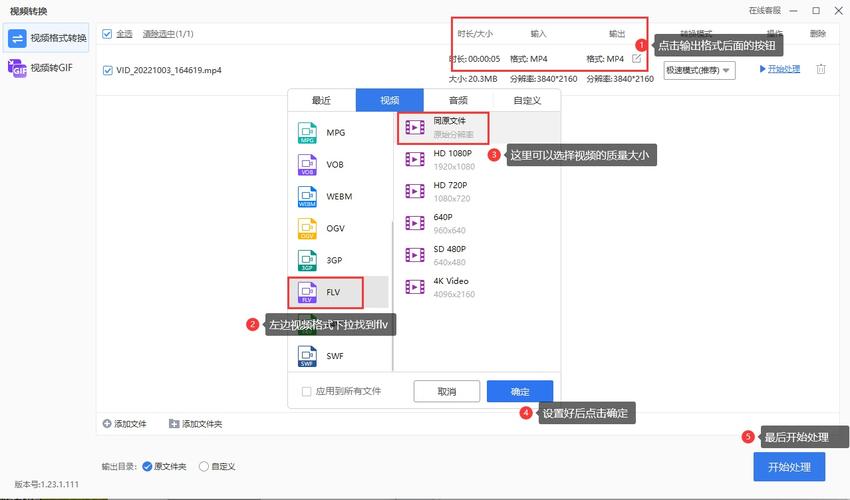Select 原文件夹 output radio button

tap(146, 466)
